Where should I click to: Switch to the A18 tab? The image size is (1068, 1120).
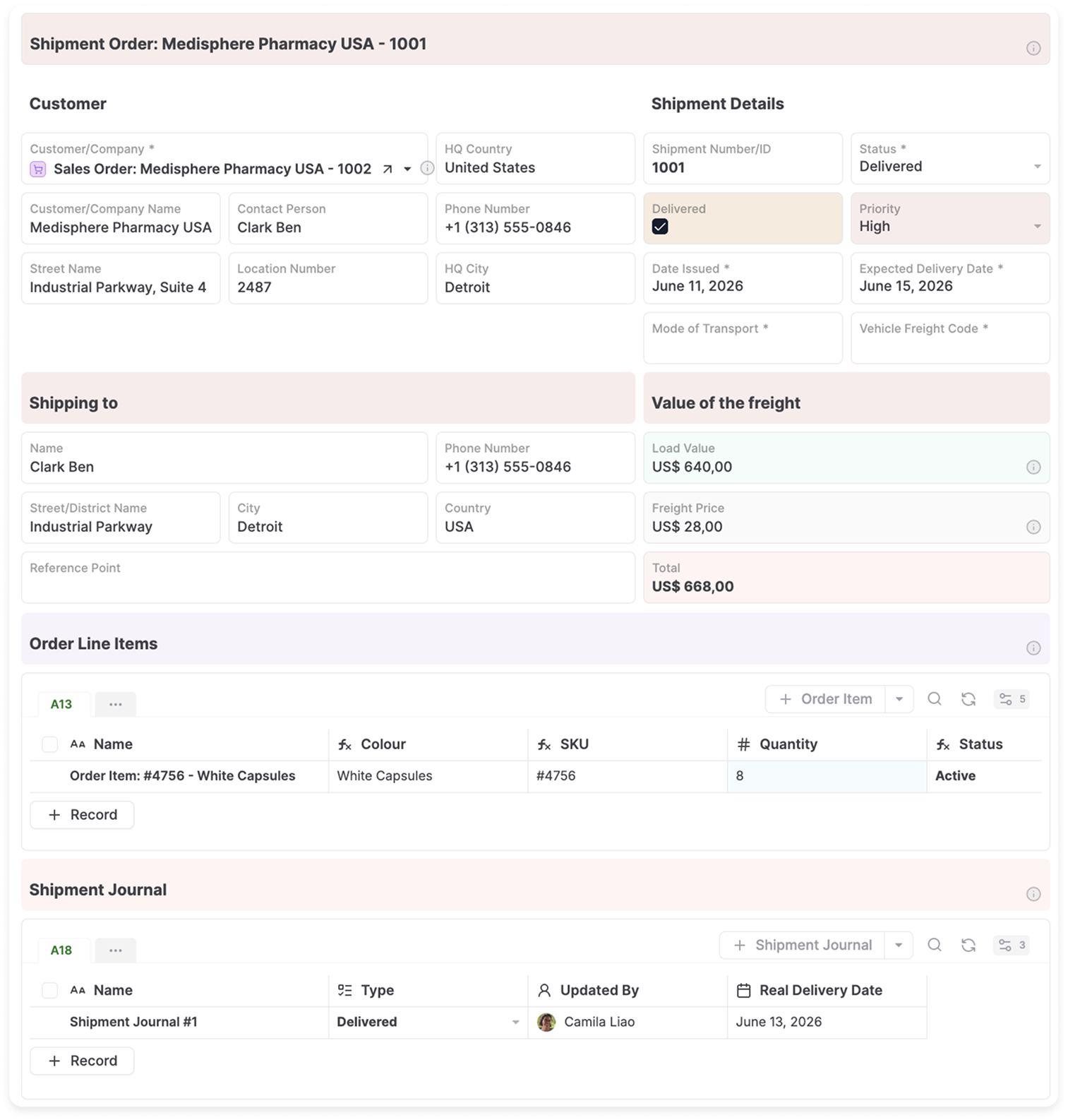pyautogui.click(x=61, y=950)
